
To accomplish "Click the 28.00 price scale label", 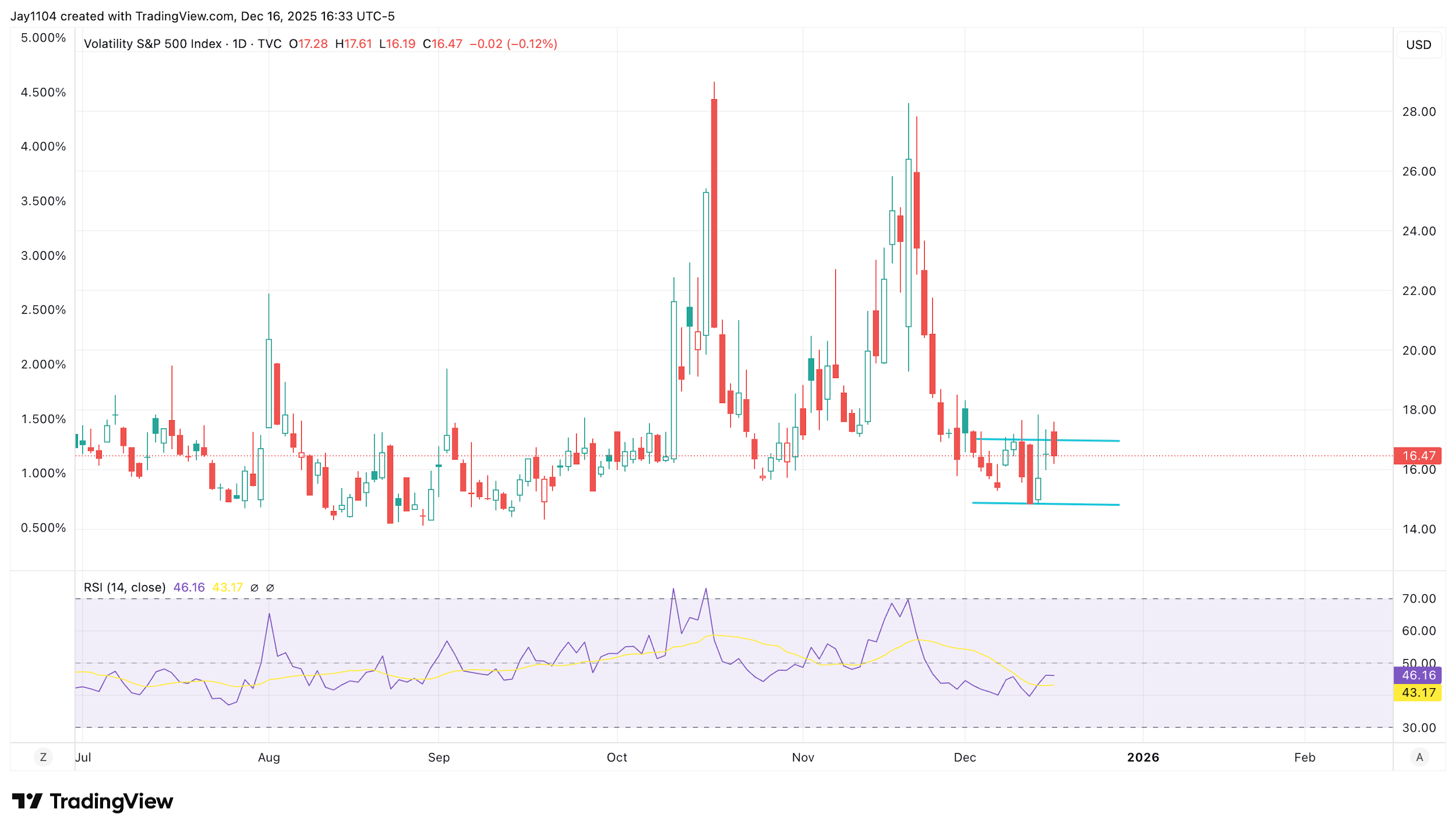I will 1419,112.
